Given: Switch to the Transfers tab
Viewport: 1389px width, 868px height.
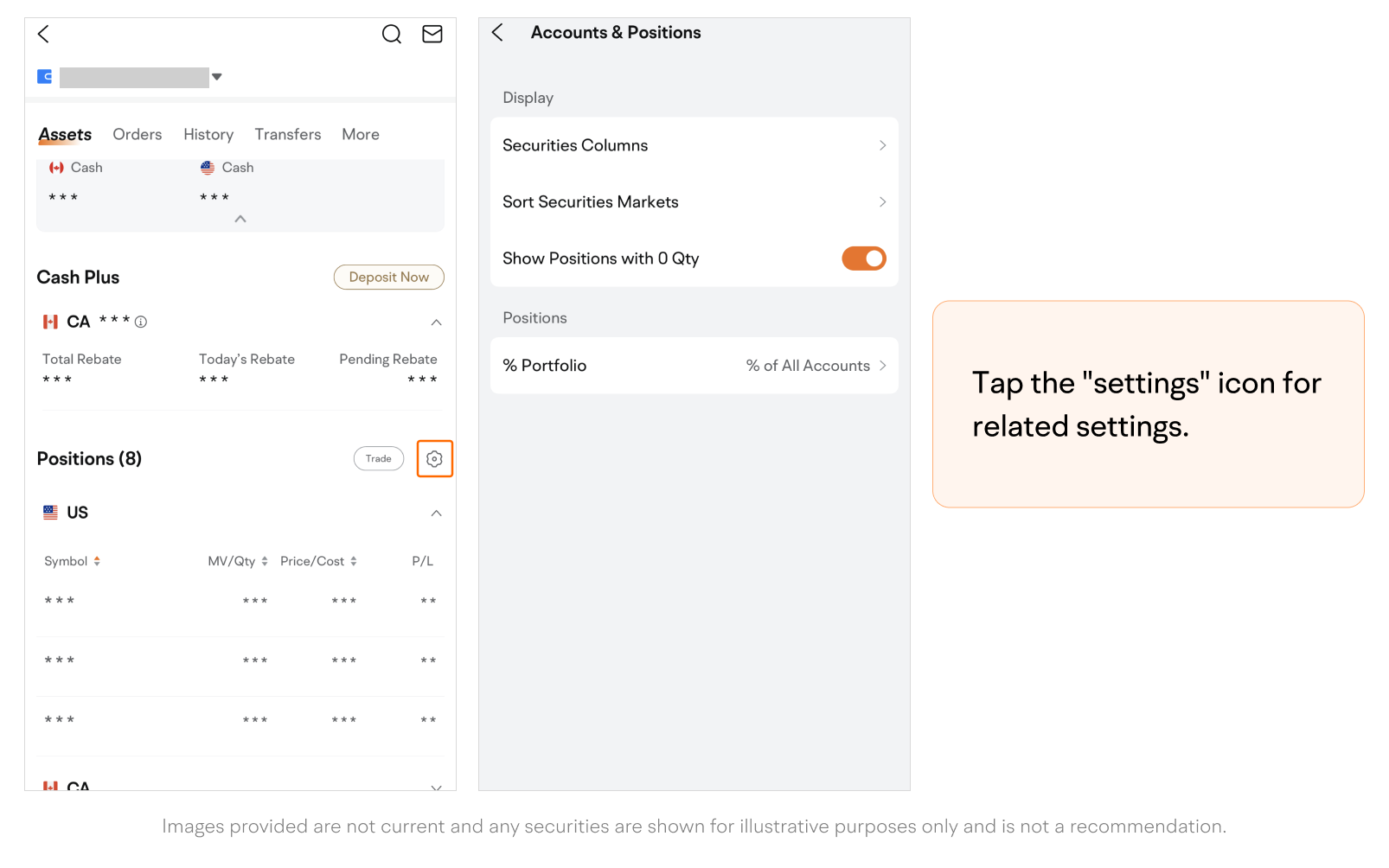Looking at the screenshot, I should [287, 135].
